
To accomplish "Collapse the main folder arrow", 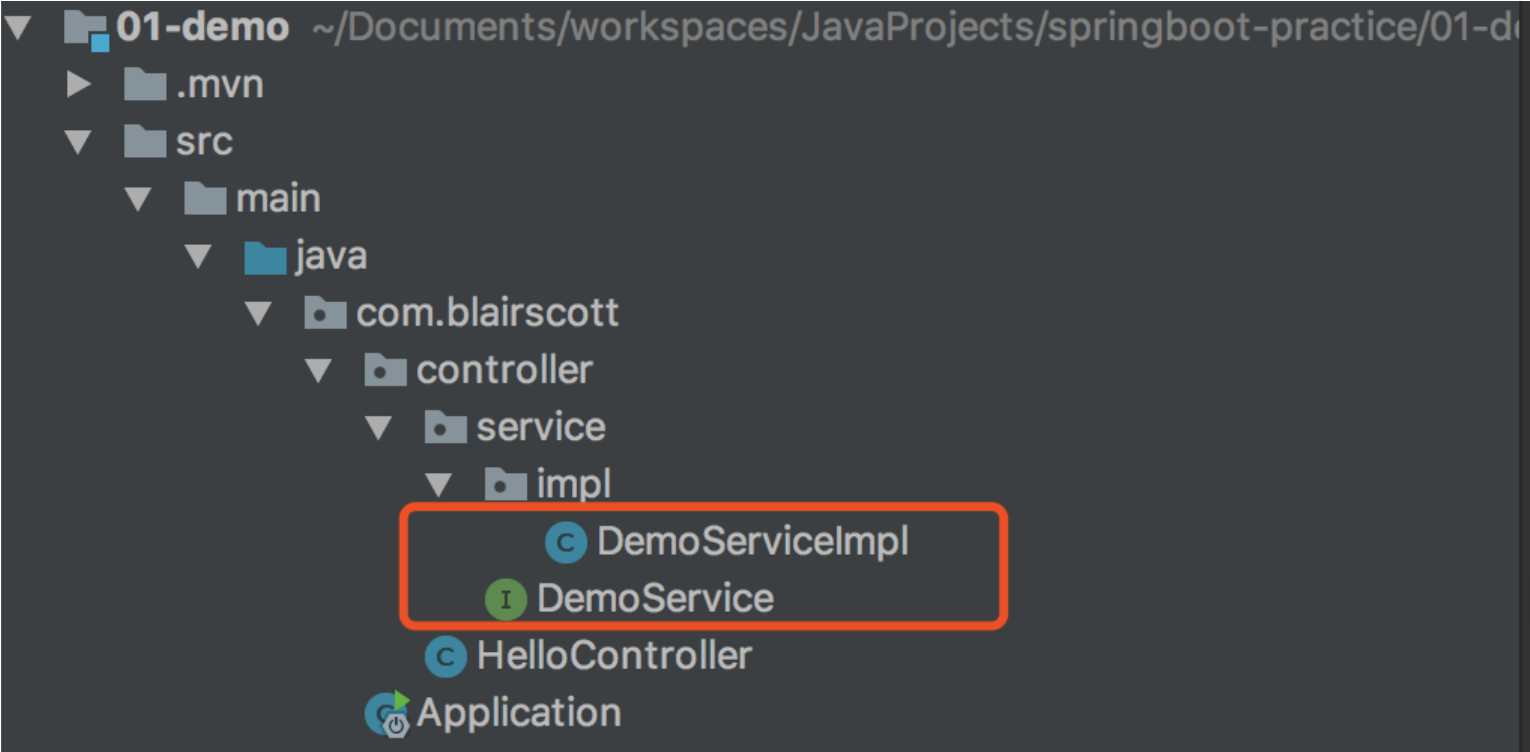I will [139, 200].
